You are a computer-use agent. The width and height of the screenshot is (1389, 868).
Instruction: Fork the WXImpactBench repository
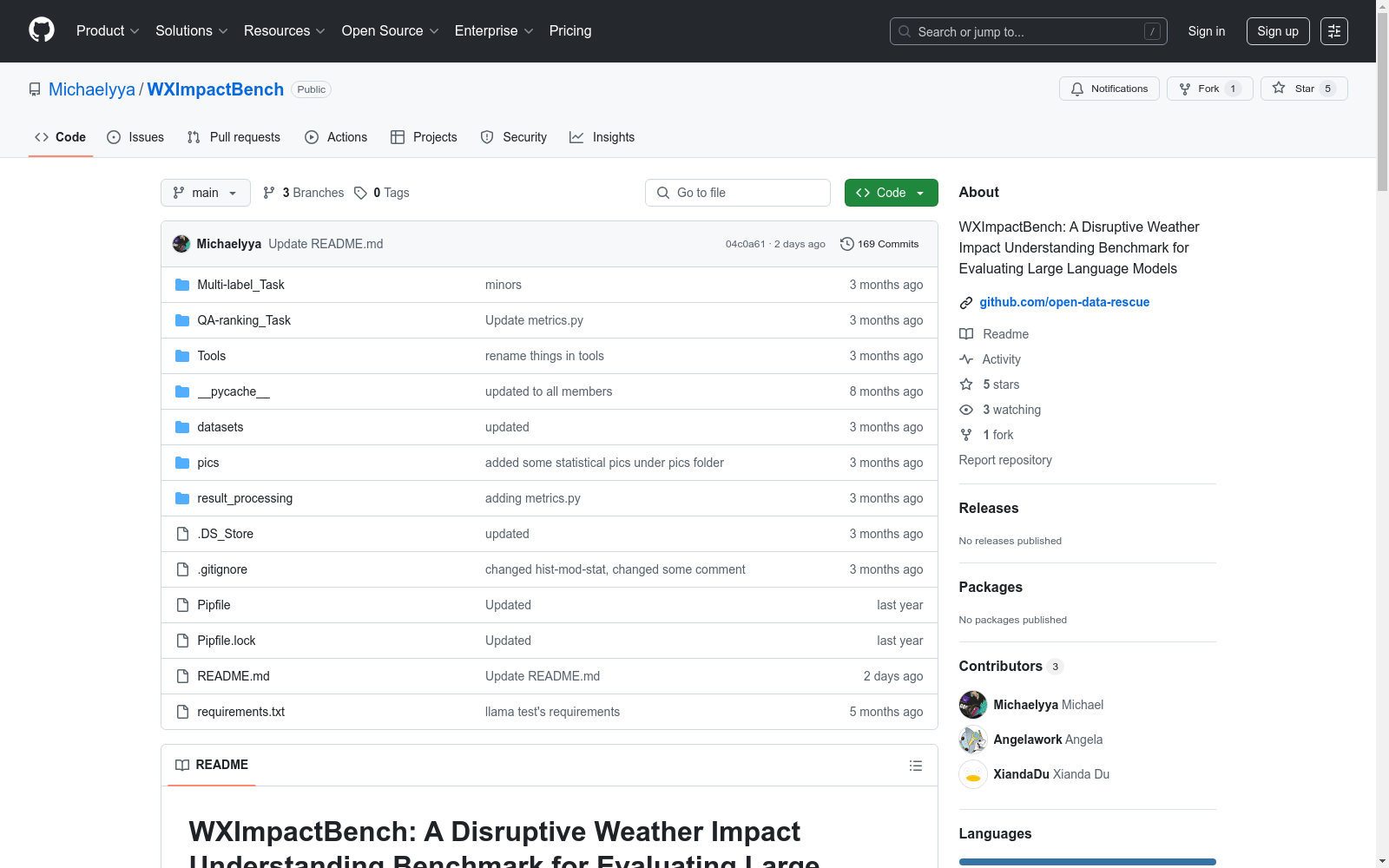[1209, 89]
